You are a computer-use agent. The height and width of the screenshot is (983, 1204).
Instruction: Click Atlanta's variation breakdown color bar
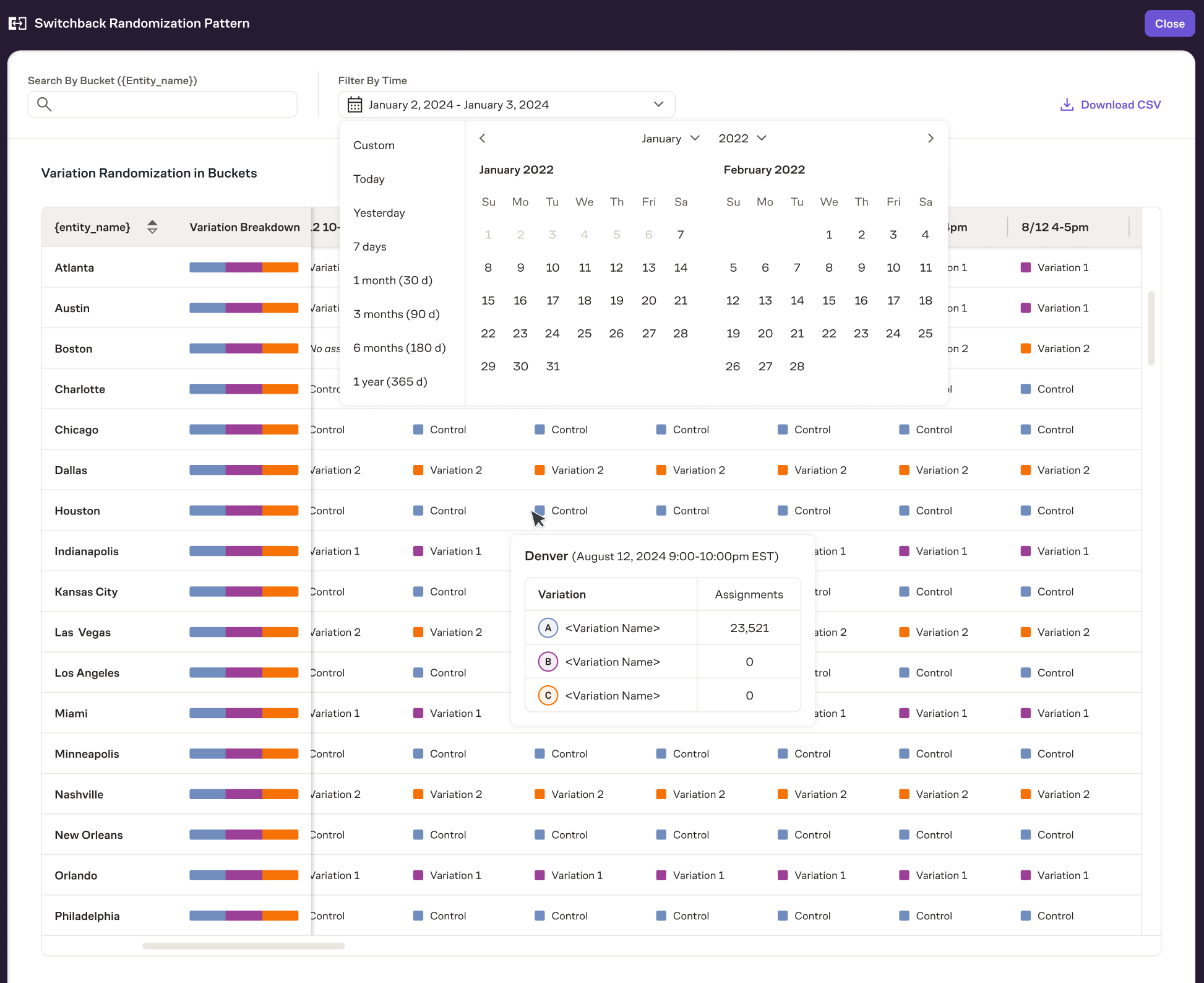pos(244,267)
